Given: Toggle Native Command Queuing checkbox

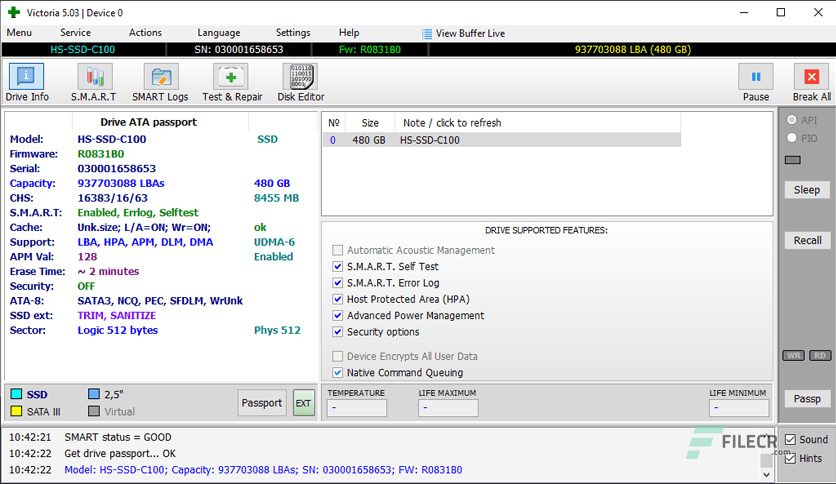Looking at the screenshot, I should tap(337, 373).
